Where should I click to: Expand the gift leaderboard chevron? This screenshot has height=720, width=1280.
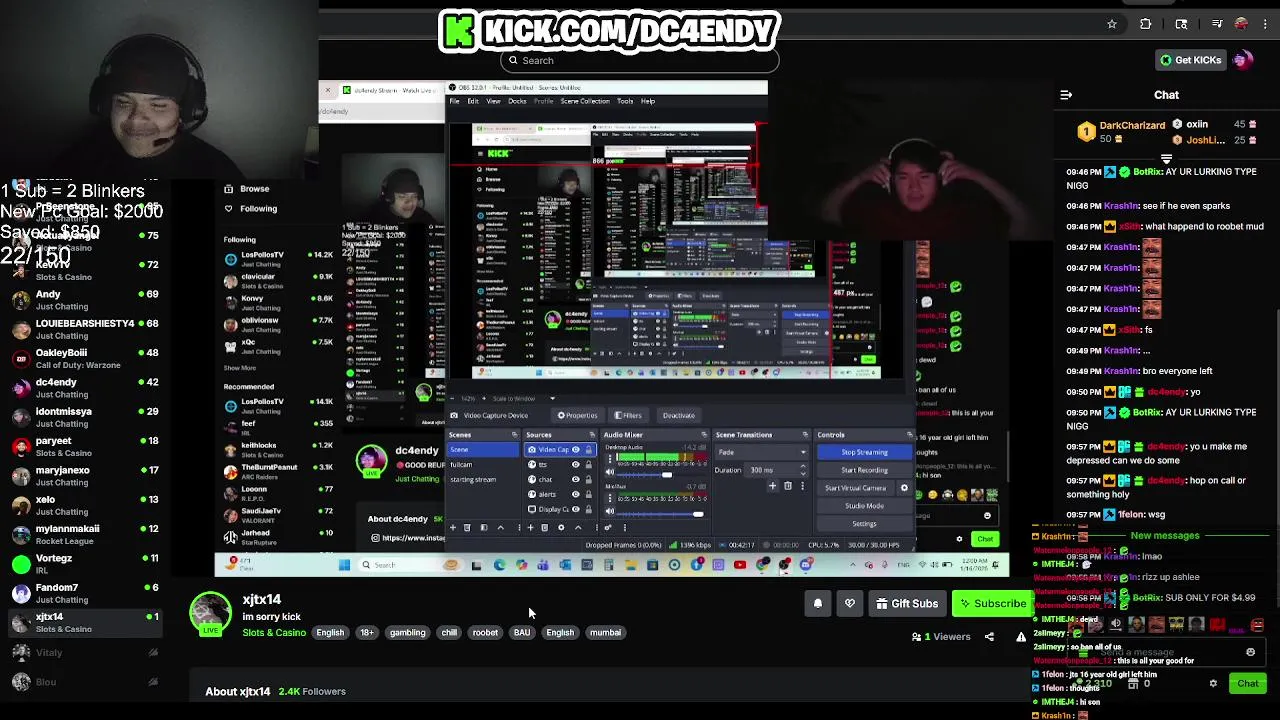click(1166, 159)
